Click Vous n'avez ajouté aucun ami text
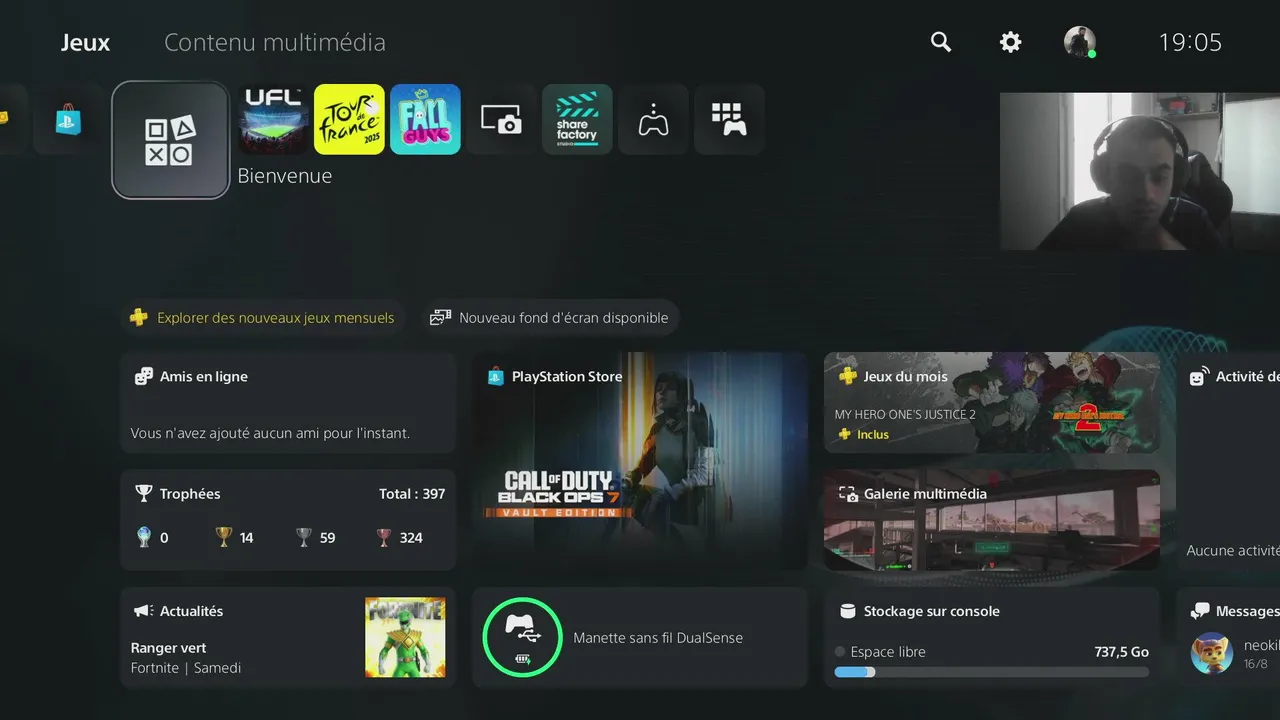 click(270, 434)
